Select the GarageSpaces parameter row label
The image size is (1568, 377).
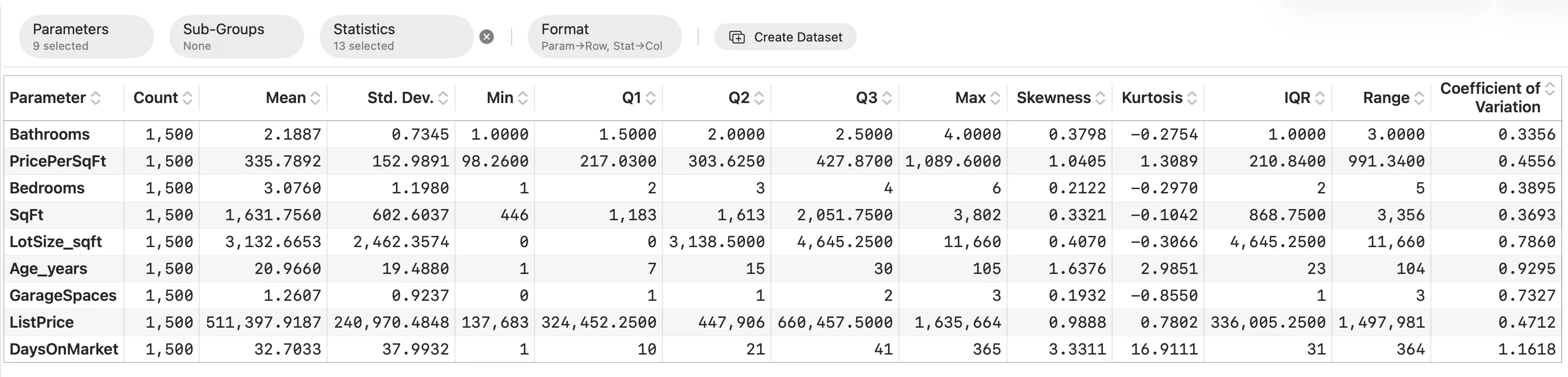click(x=62, y=295)
